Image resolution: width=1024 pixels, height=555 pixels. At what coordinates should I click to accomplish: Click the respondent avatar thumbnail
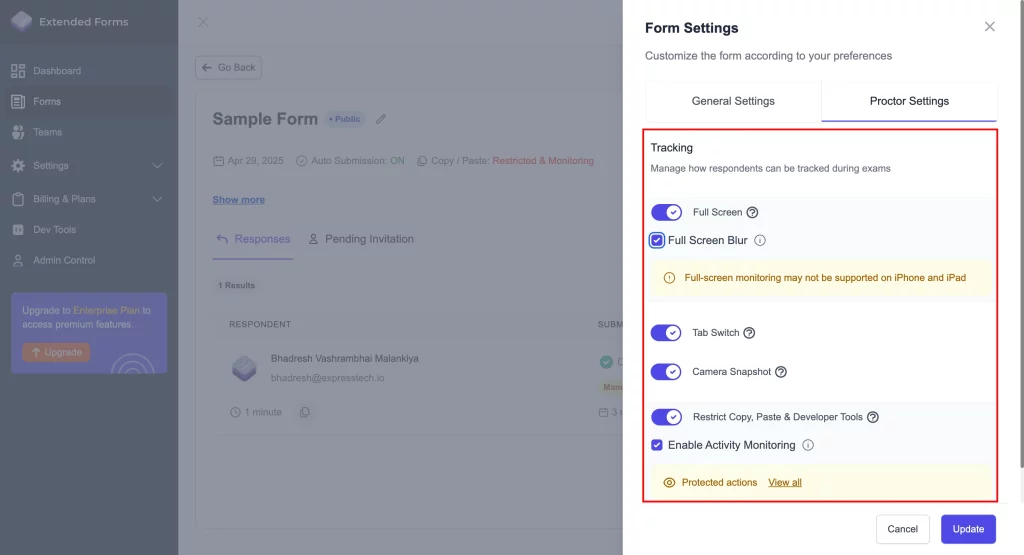click(x=244, y=368)
